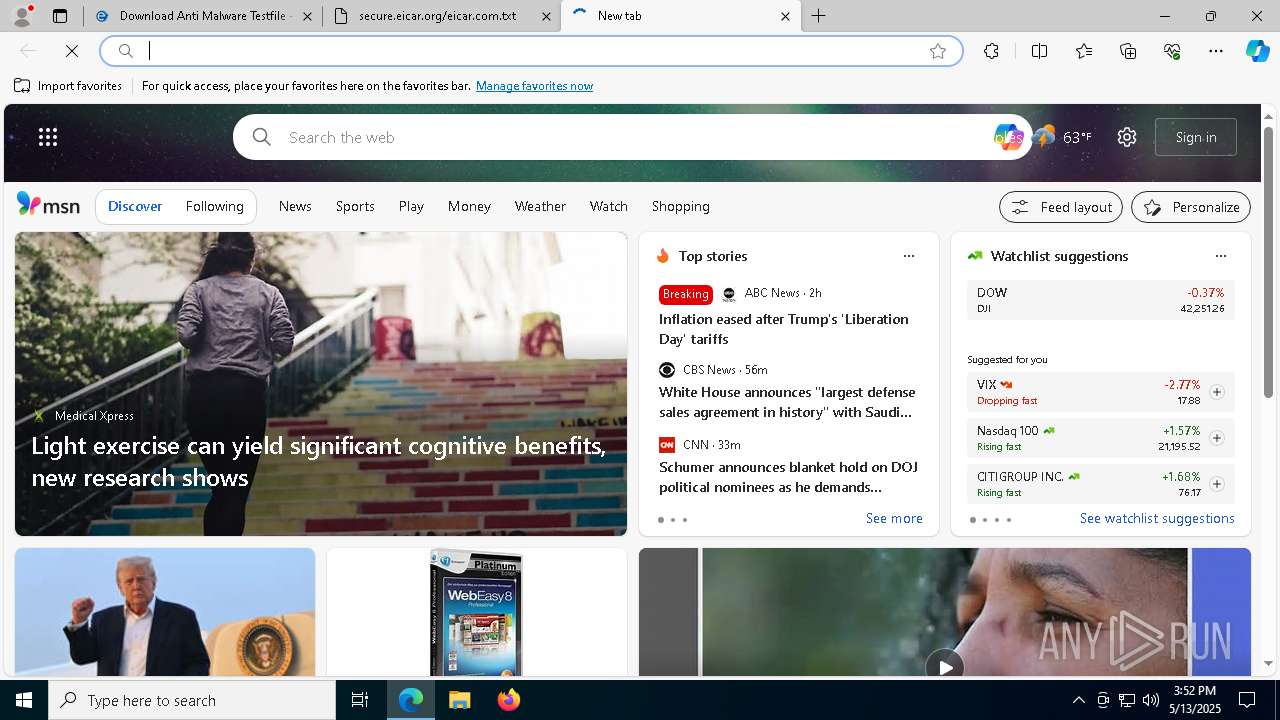Open the MSN apps grid launcher
Screen dimensions: 1280x720
click(48, 137)
